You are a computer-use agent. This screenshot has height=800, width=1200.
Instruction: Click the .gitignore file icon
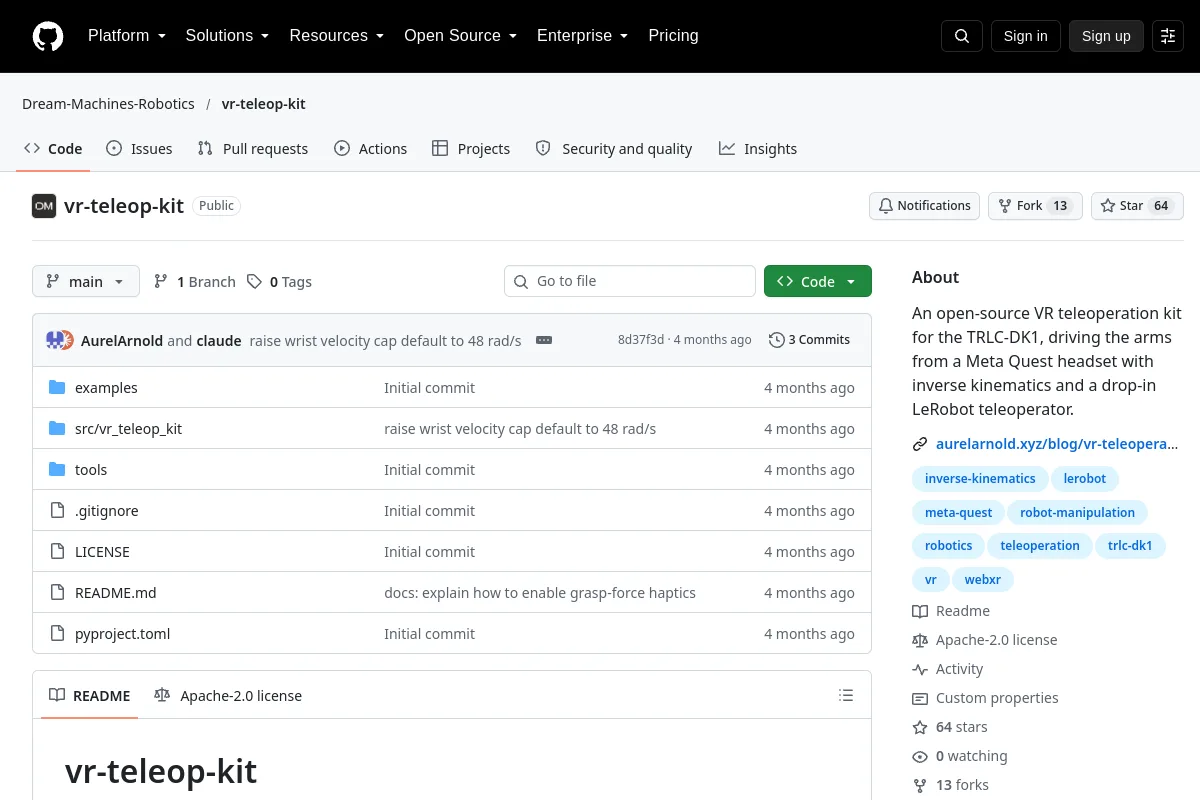tap(57, 510)
